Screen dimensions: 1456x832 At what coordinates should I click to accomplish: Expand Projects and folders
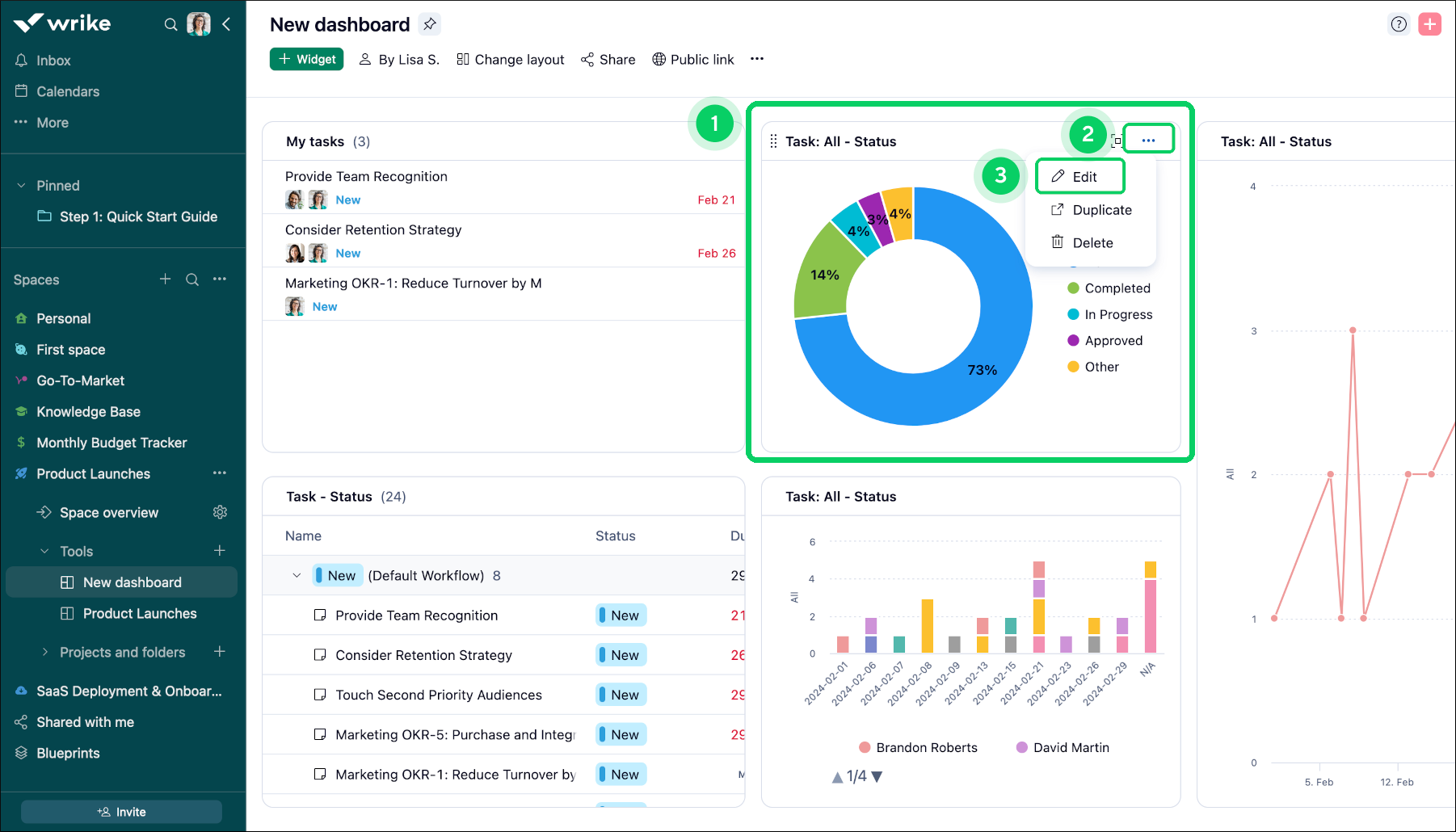point(46,652)
